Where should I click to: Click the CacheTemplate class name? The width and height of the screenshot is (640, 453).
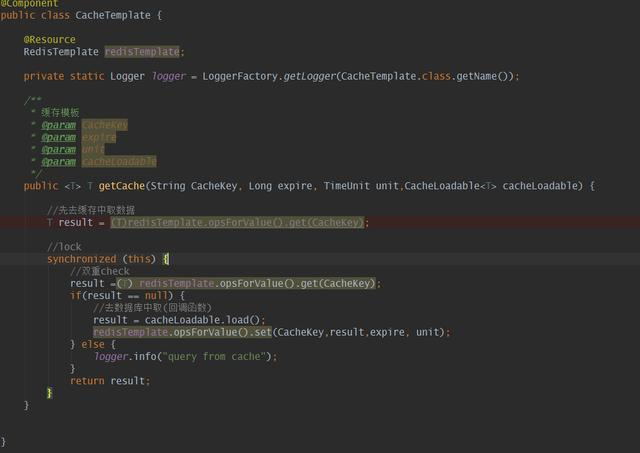(113, 16)
